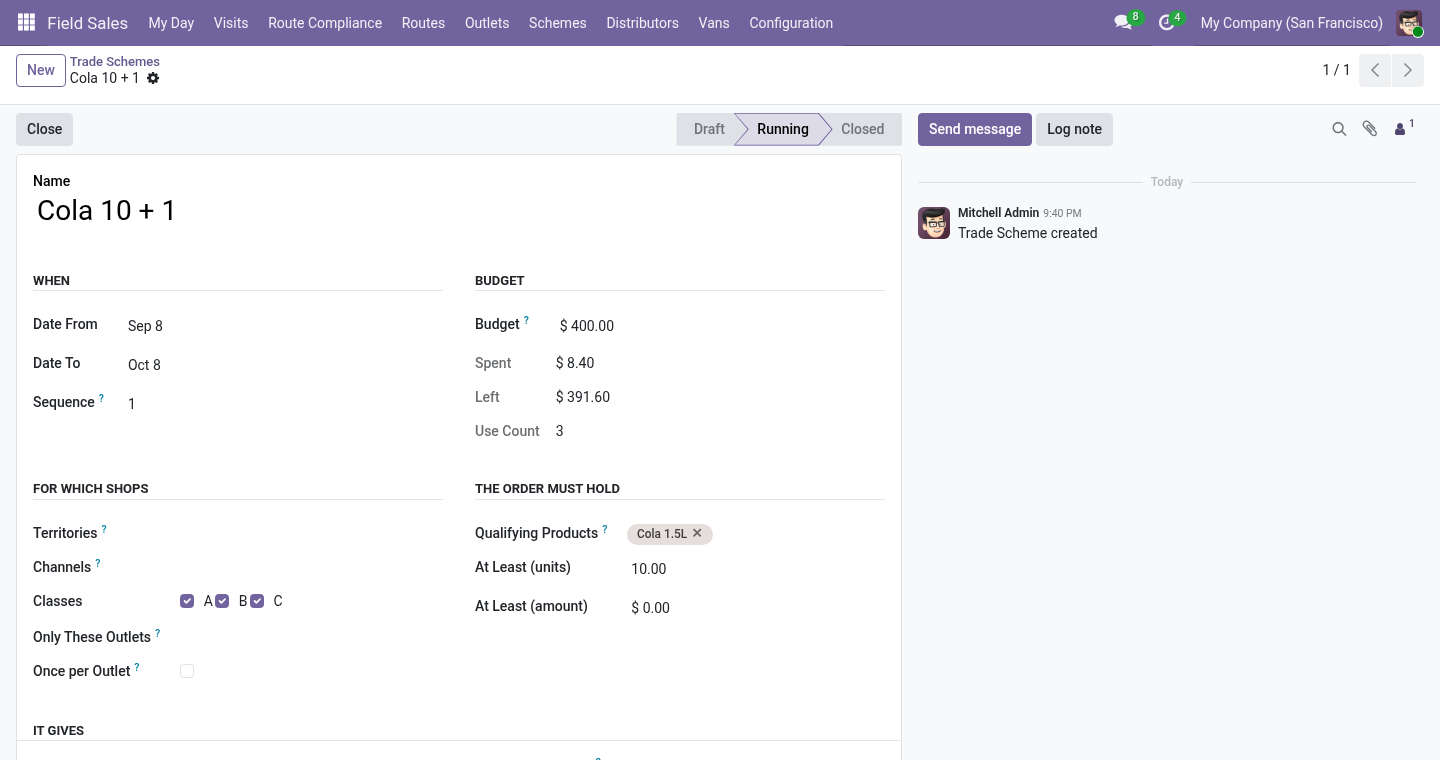Uncheck the class A checkbox
Screen dimensions: 1440x760
click(x=187, y=601)
